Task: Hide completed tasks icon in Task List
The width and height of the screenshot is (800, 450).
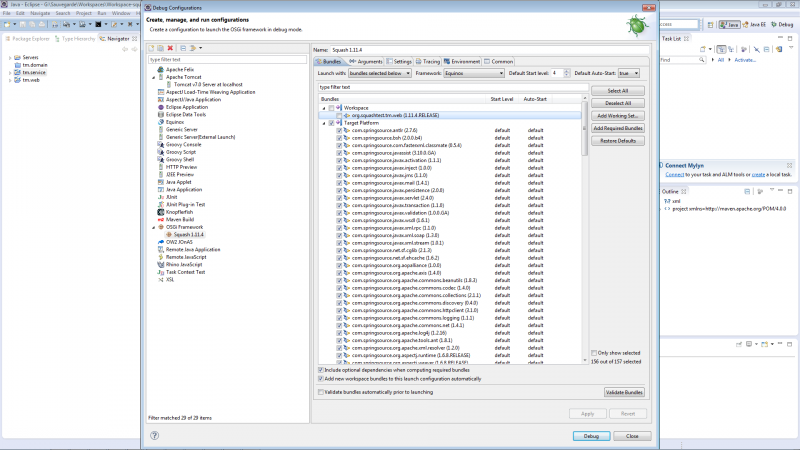Action: (757, 49)
